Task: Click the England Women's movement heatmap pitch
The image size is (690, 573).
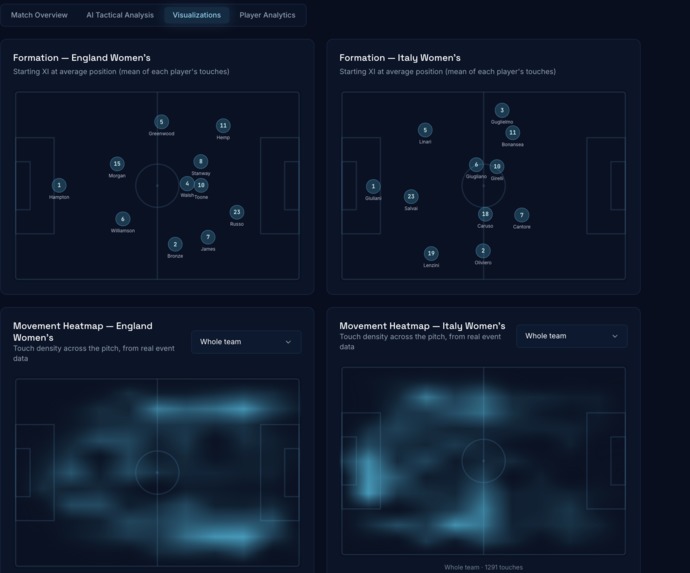Action: click(x=157, y=472)
